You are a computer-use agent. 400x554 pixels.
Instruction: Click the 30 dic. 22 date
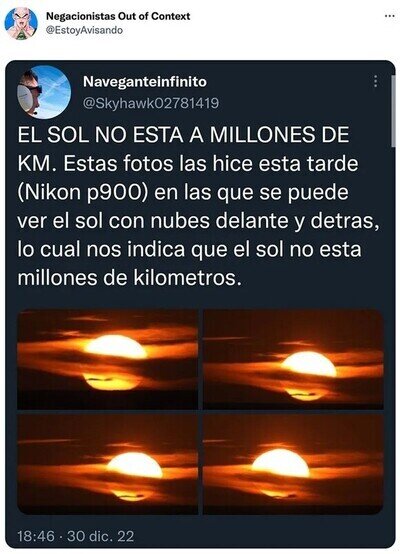101,536
